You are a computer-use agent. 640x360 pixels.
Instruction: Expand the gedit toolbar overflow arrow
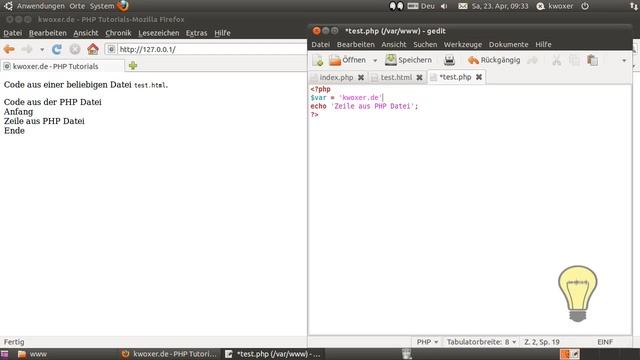tap(624, 60)
